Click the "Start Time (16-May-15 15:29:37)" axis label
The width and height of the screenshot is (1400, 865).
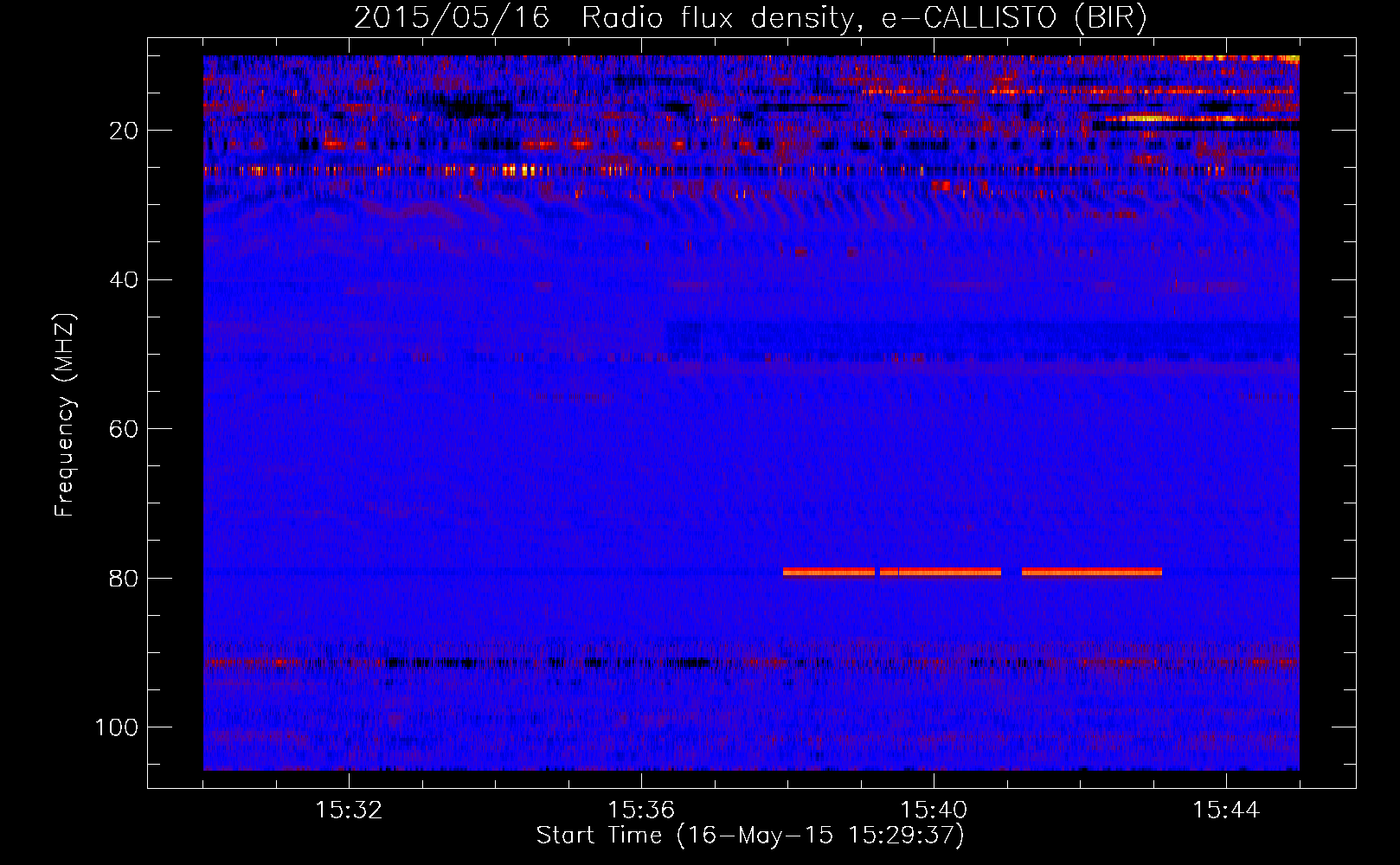coord(750,836)
